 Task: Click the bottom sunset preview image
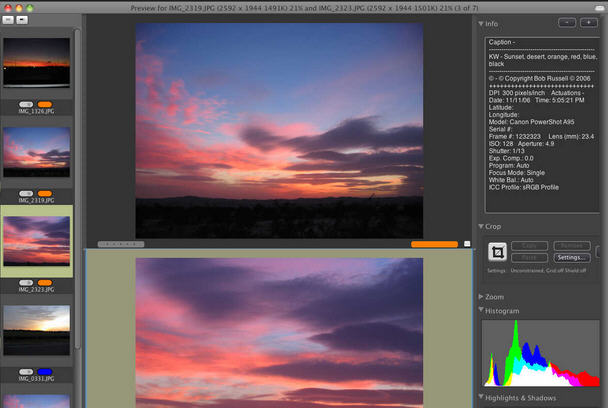(x=279, y=333)
